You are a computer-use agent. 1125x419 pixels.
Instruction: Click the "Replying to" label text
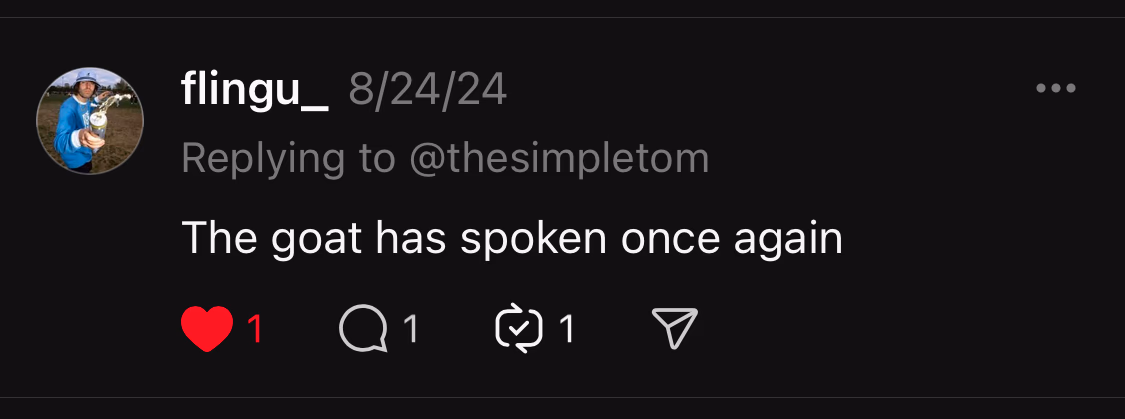[287, 158]
